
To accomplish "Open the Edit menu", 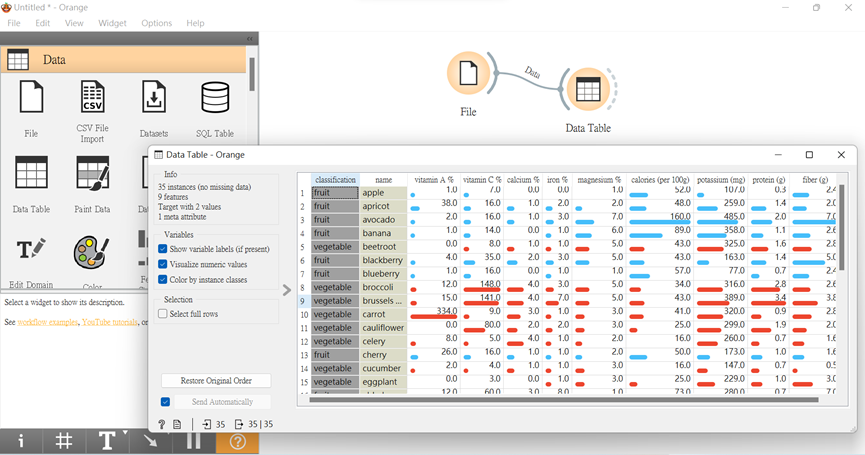I will pos(42,23).
